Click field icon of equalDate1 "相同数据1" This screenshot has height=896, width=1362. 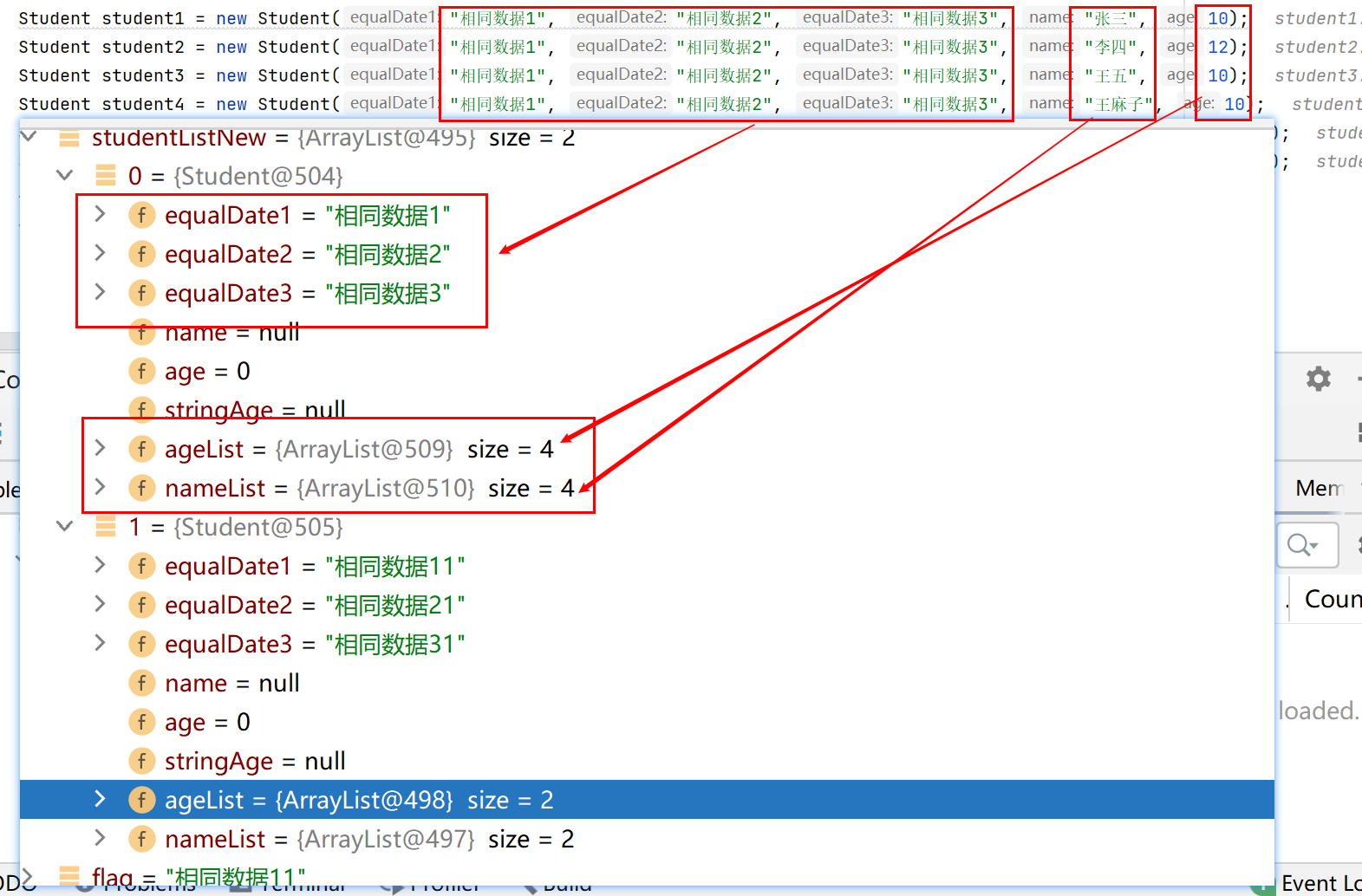(x=141, y=215)
